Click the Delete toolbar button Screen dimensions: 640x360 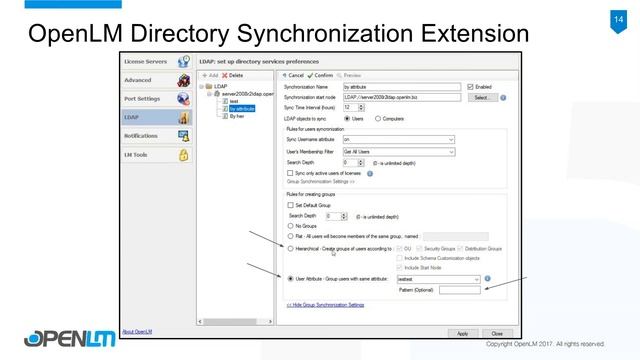click(233, 76)
